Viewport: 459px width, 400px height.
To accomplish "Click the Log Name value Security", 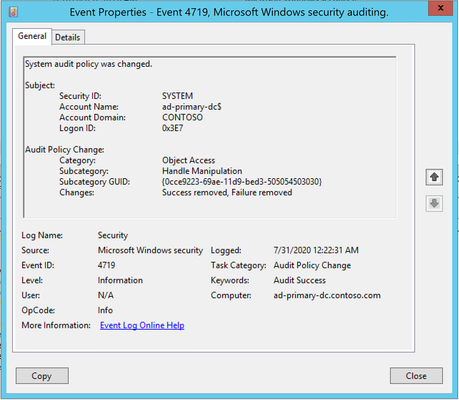I will tap(113, 235).
